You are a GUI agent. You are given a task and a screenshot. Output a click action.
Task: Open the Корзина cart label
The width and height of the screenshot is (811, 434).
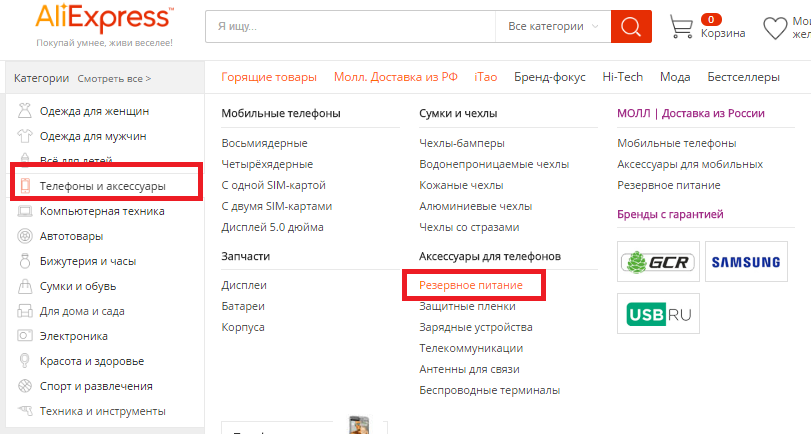coord(723,33)
